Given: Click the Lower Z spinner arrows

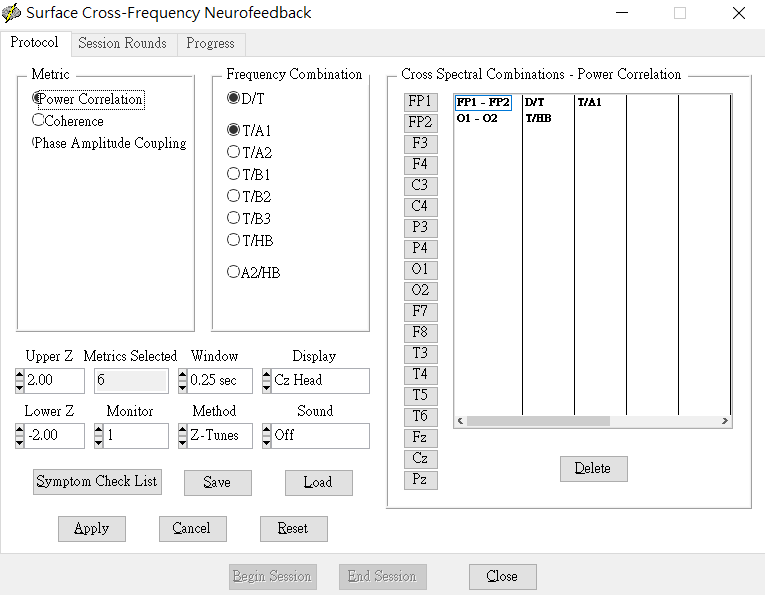Looking at the screenshot, I should coord(20,436).
